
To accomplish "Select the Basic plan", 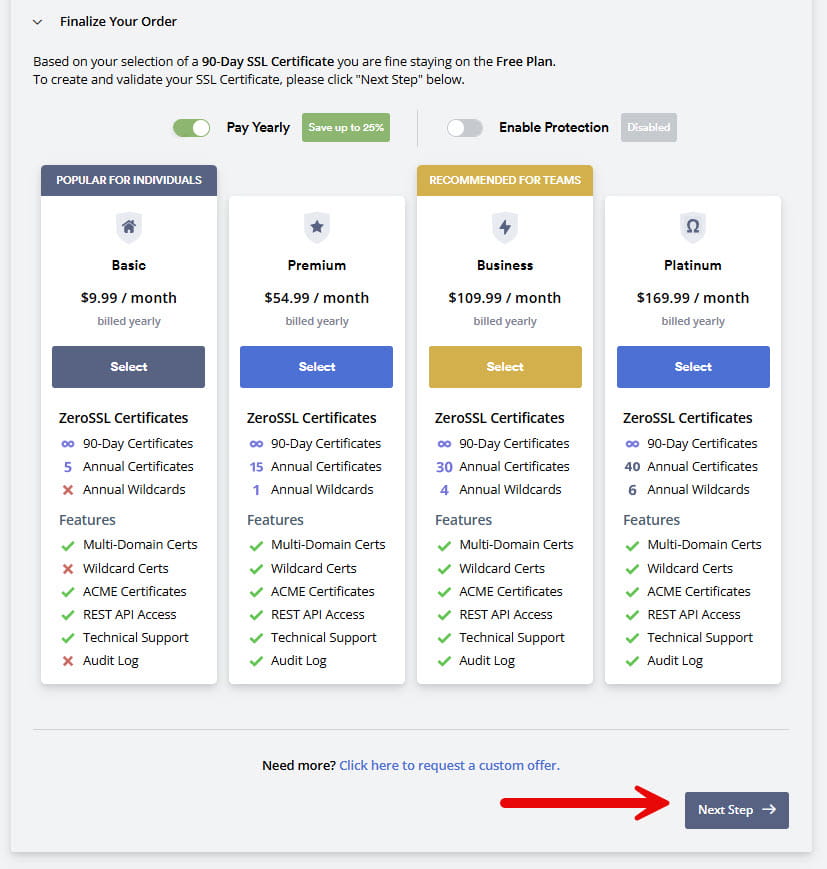I will 129,367.
